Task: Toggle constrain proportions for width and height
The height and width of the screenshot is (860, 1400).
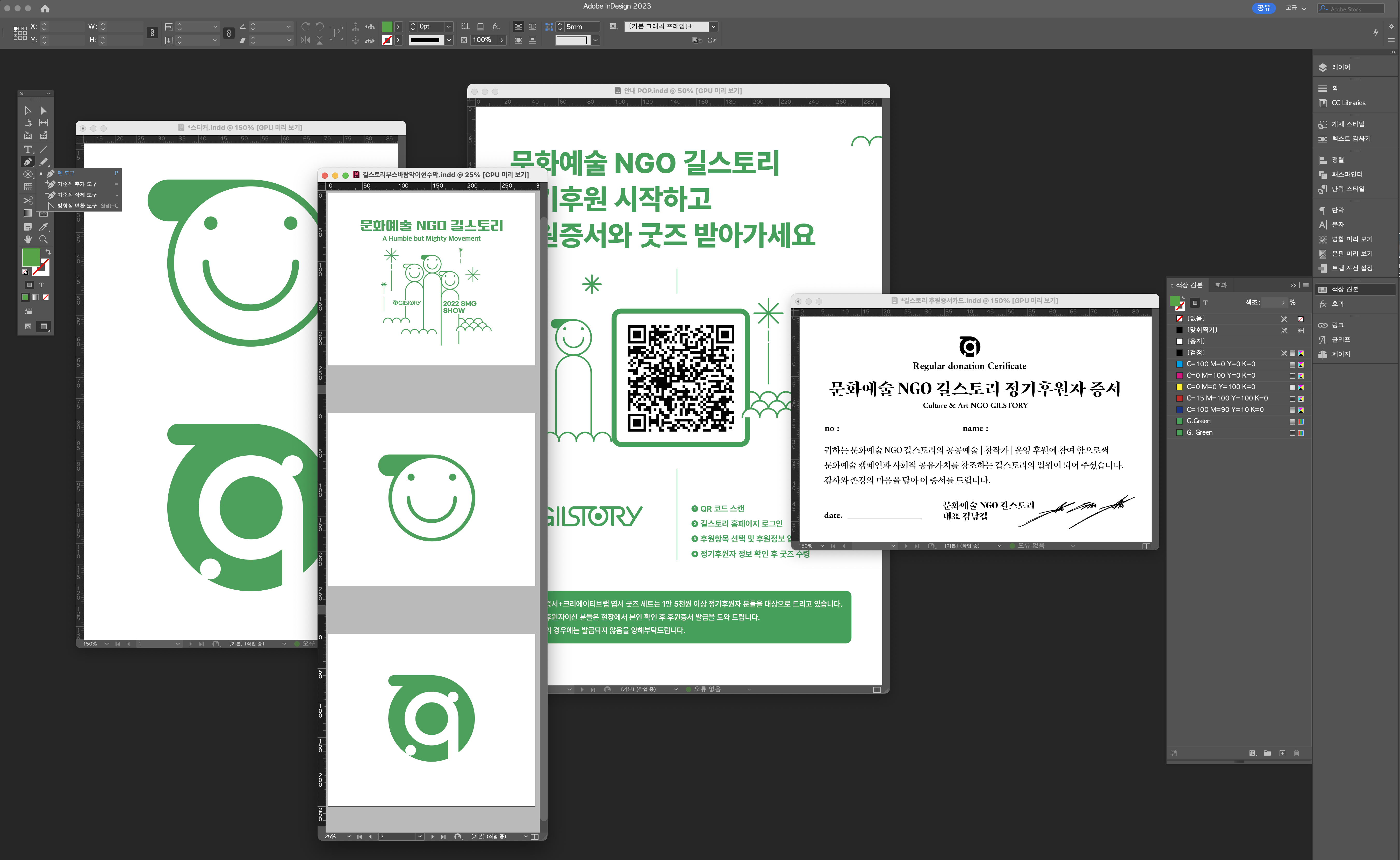Action: pyautogui.click(x=152, y=33)
